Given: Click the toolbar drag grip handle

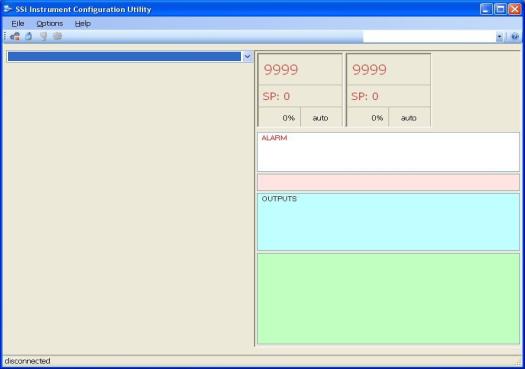Looking at the screenshot, I should (5, 36).
